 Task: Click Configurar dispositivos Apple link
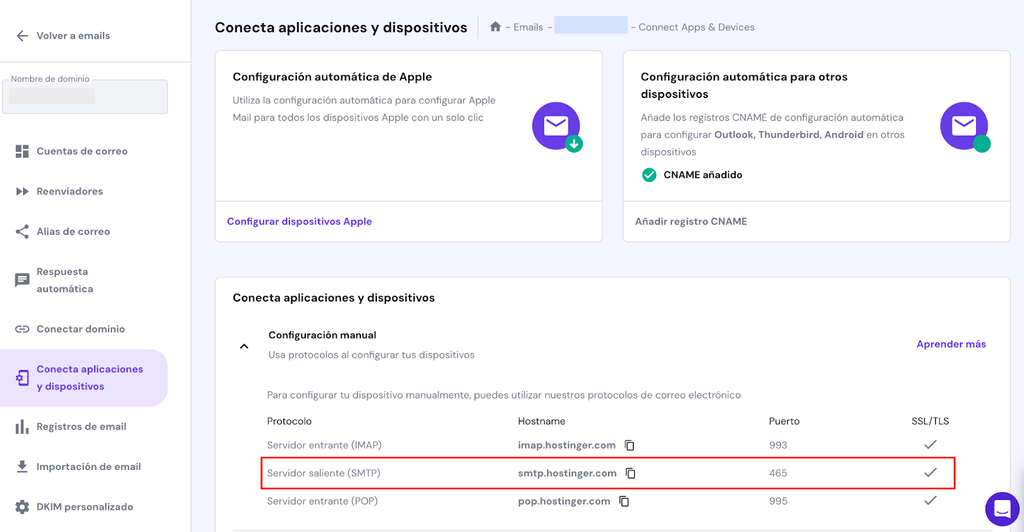point(299,221)
